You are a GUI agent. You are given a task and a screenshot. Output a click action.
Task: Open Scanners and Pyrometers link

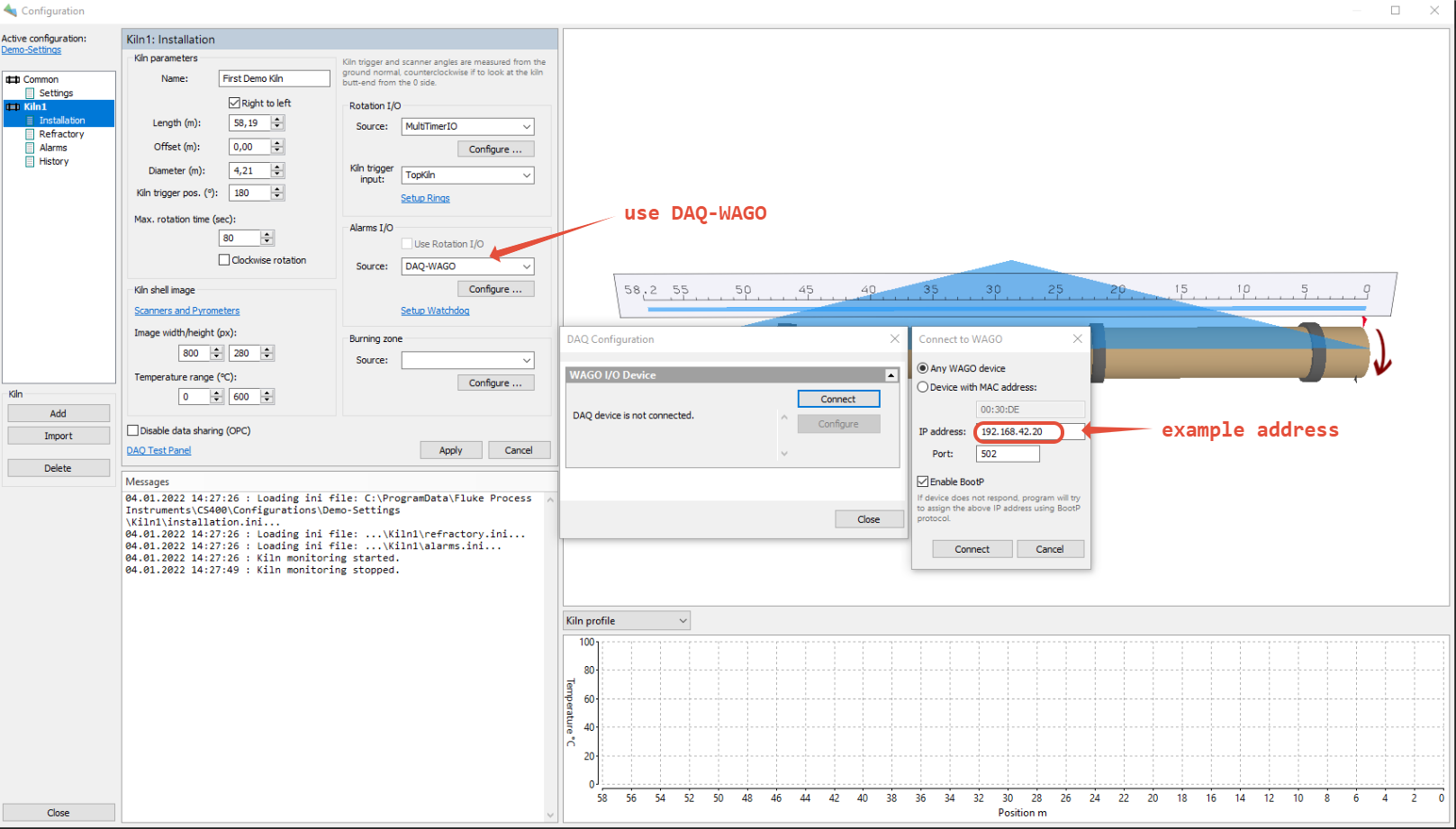click(187, 311)
